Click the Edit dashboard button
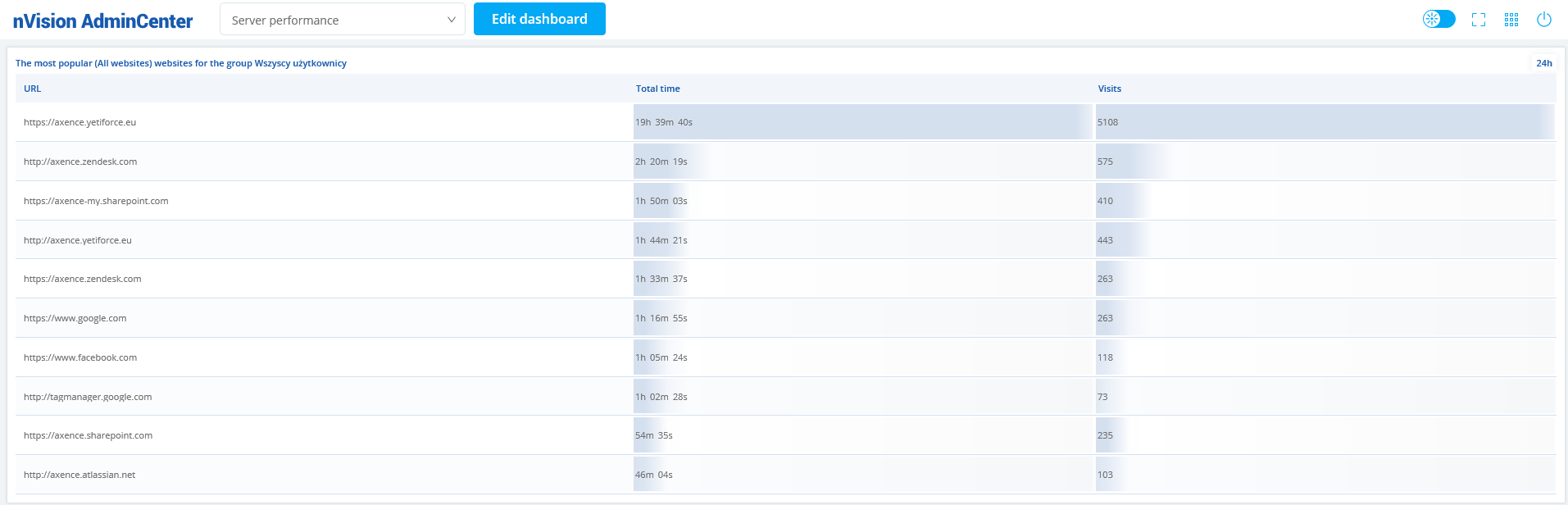Viewport: 1568px width, 505px height. click(539, 19)
